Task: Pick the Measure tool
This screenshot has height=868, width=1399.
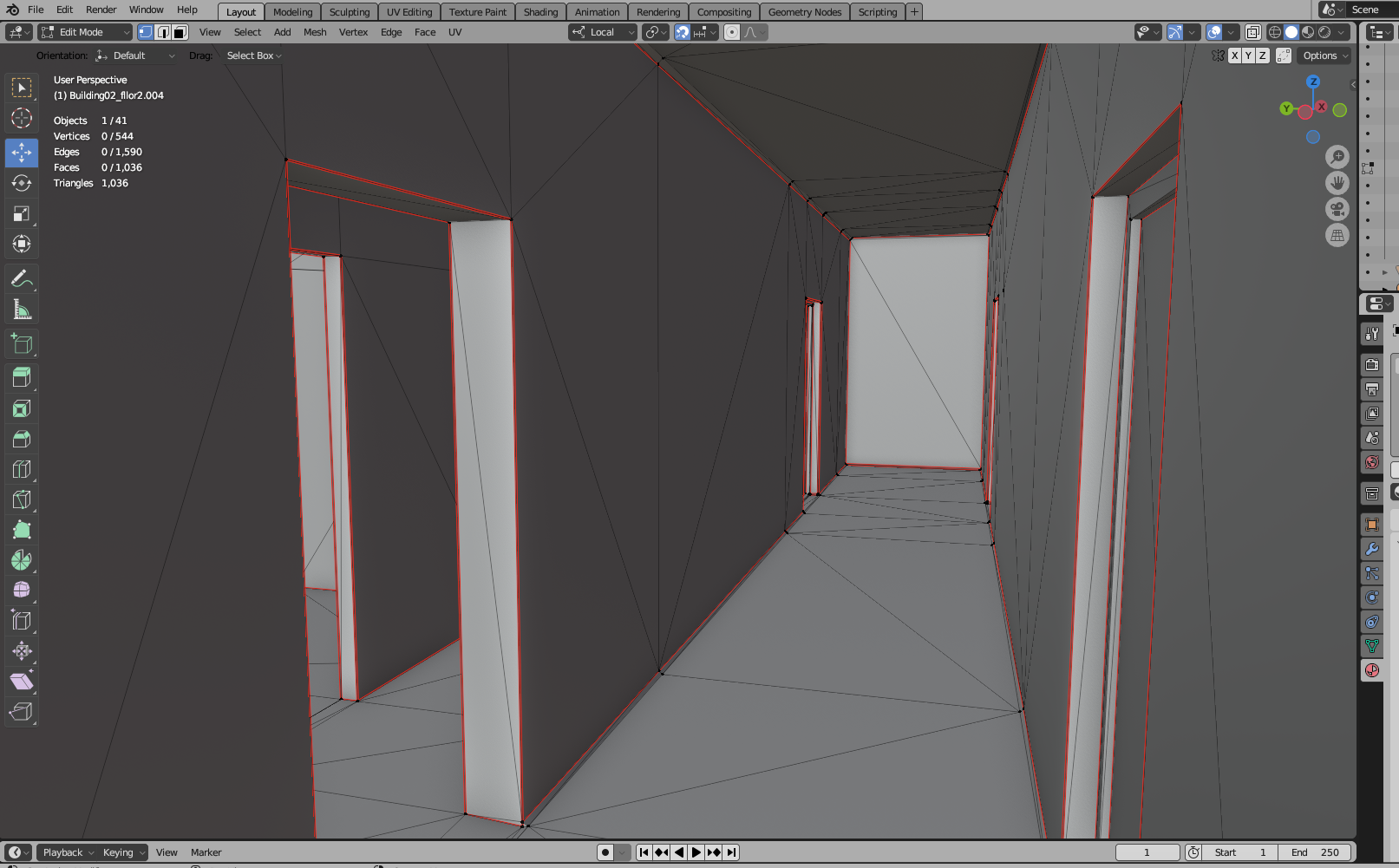Action: click(x=22, y=310)
